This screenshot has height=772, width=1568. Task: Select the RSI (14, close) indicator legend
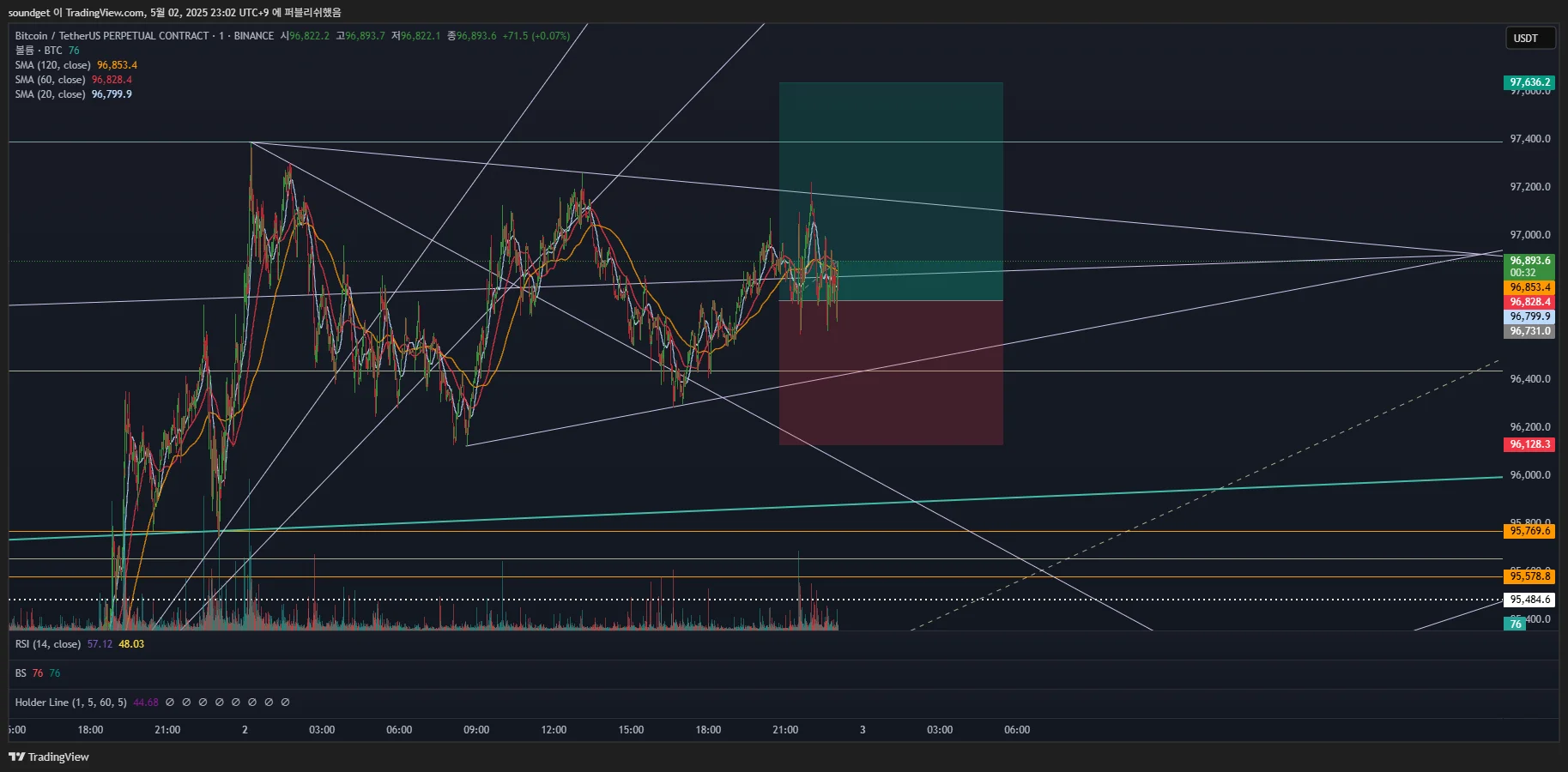tap(48, 644)
